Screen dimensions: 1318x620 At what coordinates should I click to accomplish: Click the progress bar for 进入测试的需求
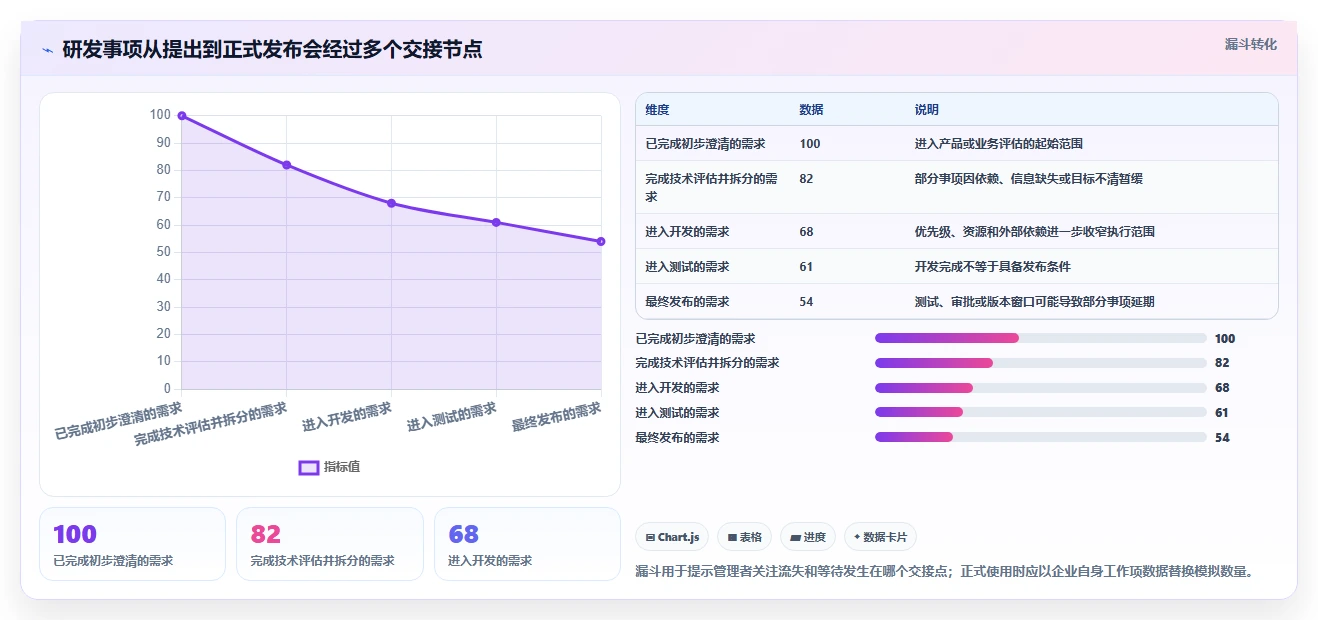click(x=1041, y=413)
